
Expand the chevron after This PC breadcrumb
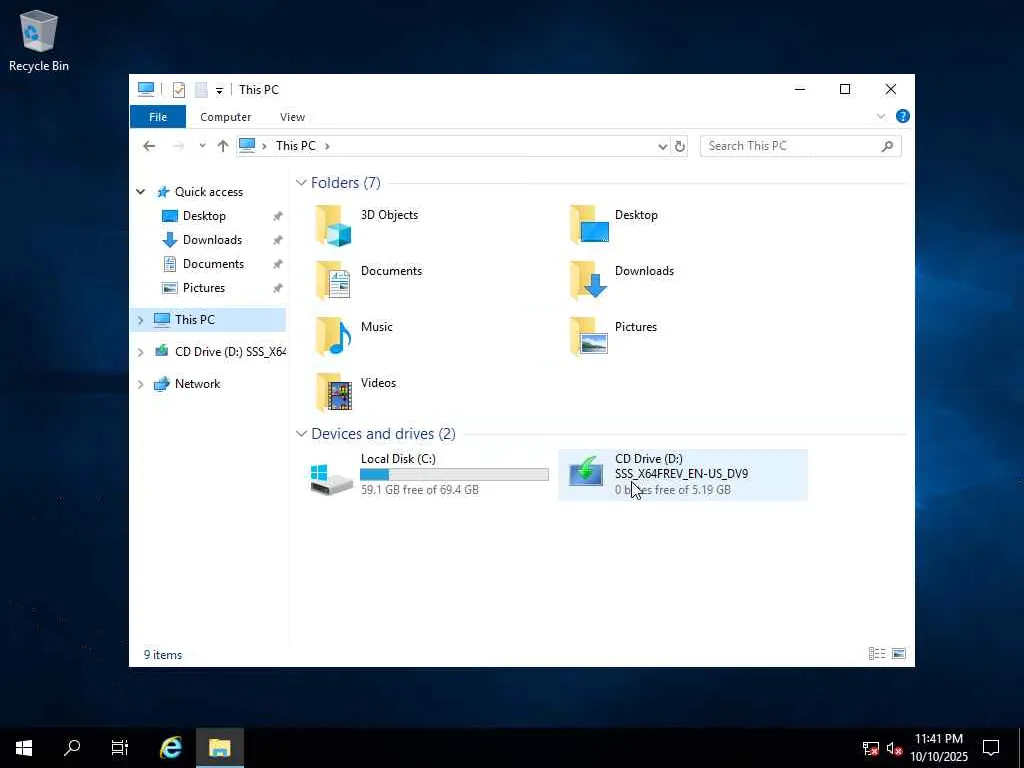pos(327,146)
